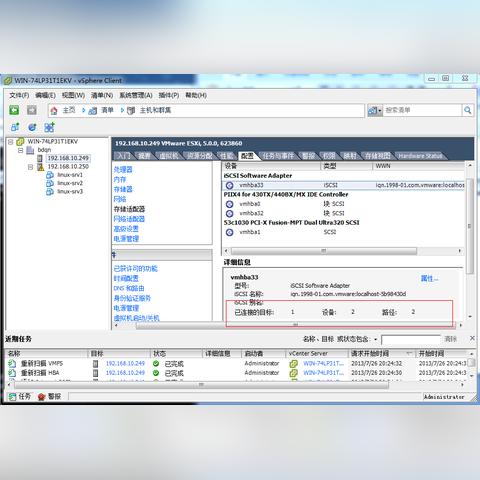Open the DNS 和路由 link
The height and width of the screenshot is (480, 480).
coord(129,288)
